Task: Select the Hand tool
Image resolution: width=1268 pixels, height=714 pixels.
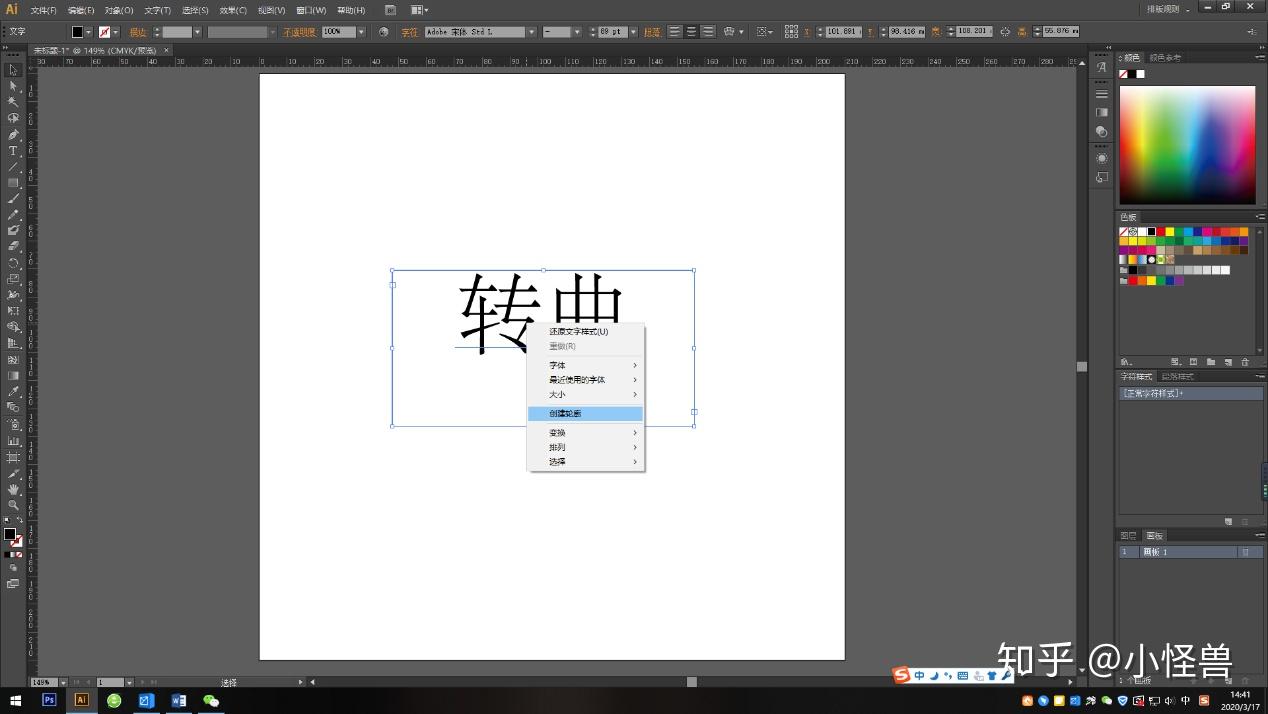Action: 13,489
